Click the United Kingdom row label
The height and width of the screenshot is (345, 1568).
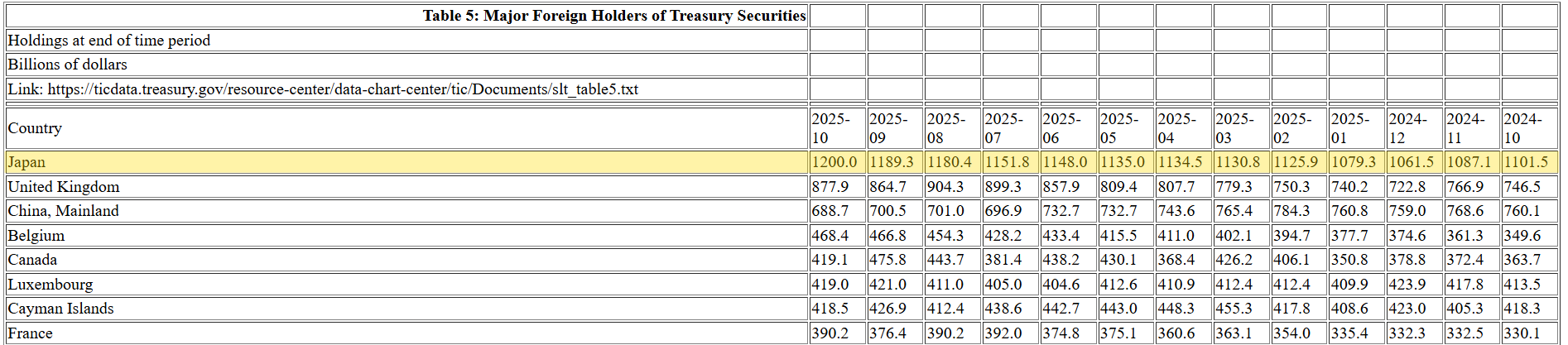[x=64, y=187]
